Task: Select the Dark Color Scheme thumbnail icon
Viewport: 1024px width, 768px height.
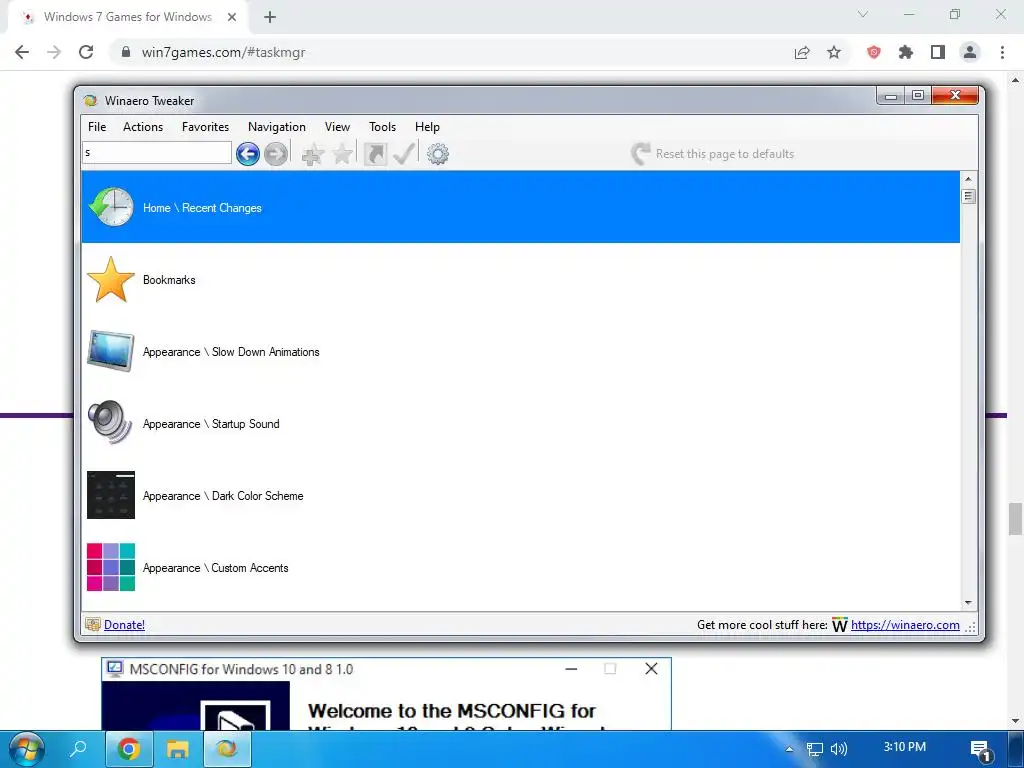Action: point(111,495)
